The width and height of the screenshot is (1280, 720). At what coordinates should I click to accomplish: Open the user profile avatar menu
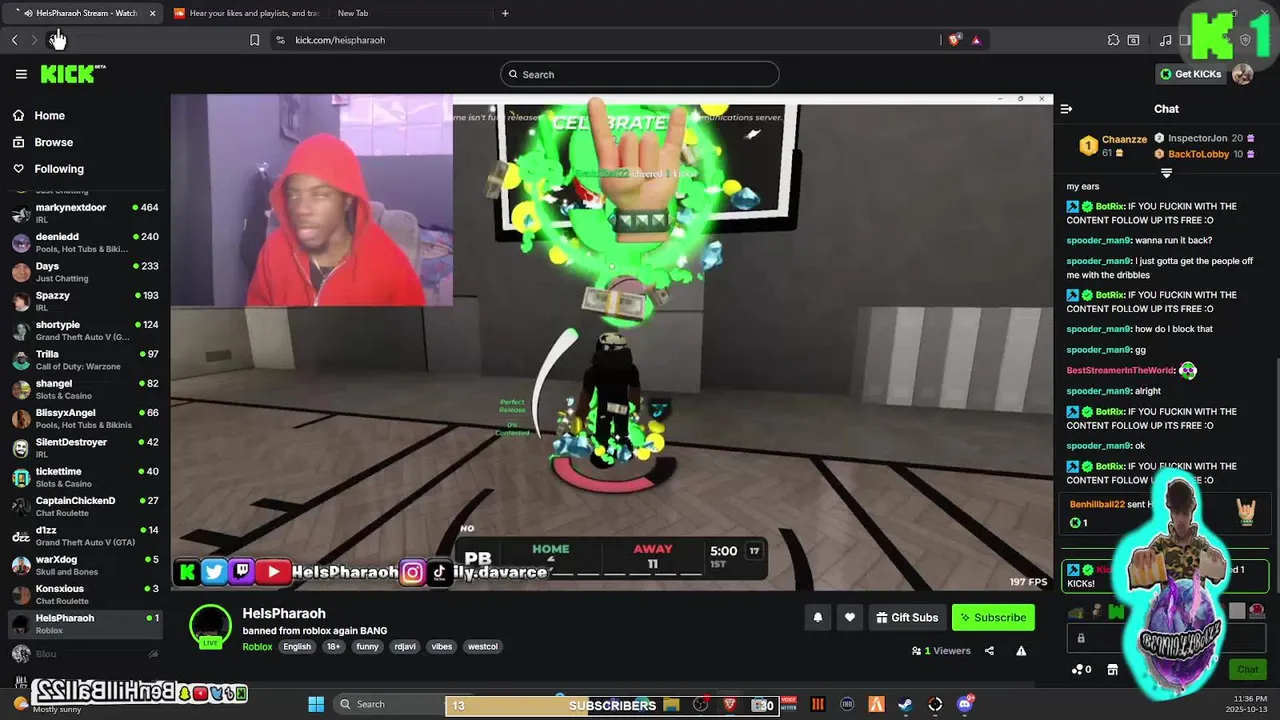[x=1242, y=74]
